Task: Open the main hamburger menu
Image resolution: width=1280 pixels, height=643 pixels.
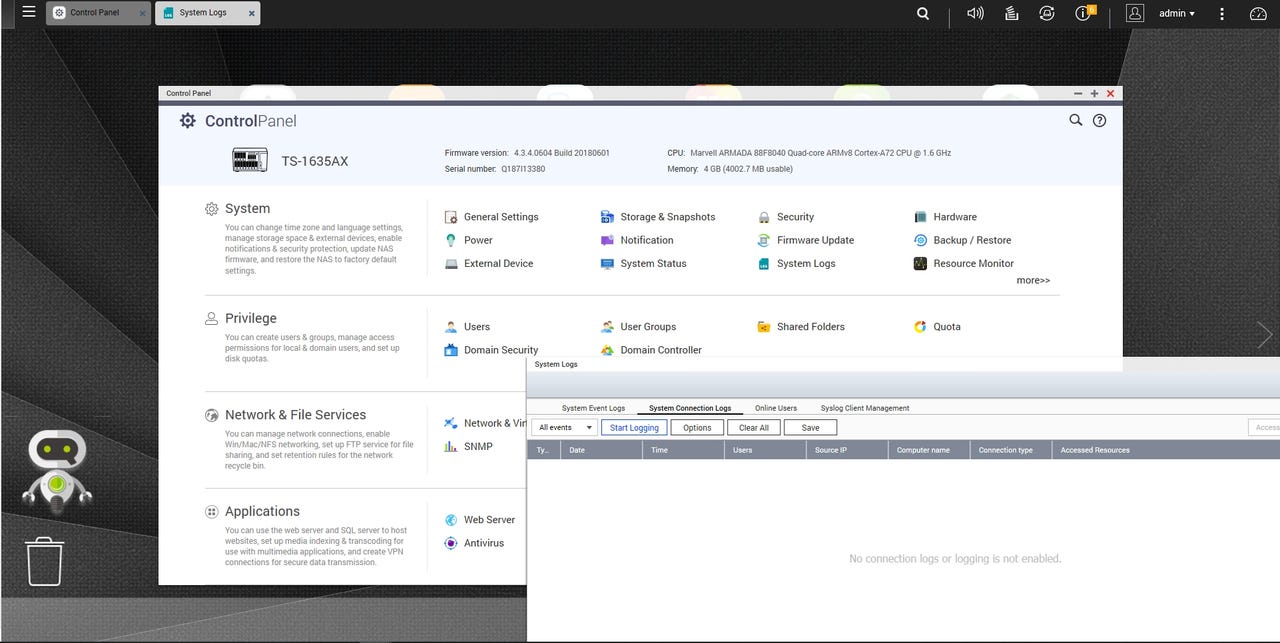Action: 28,13
